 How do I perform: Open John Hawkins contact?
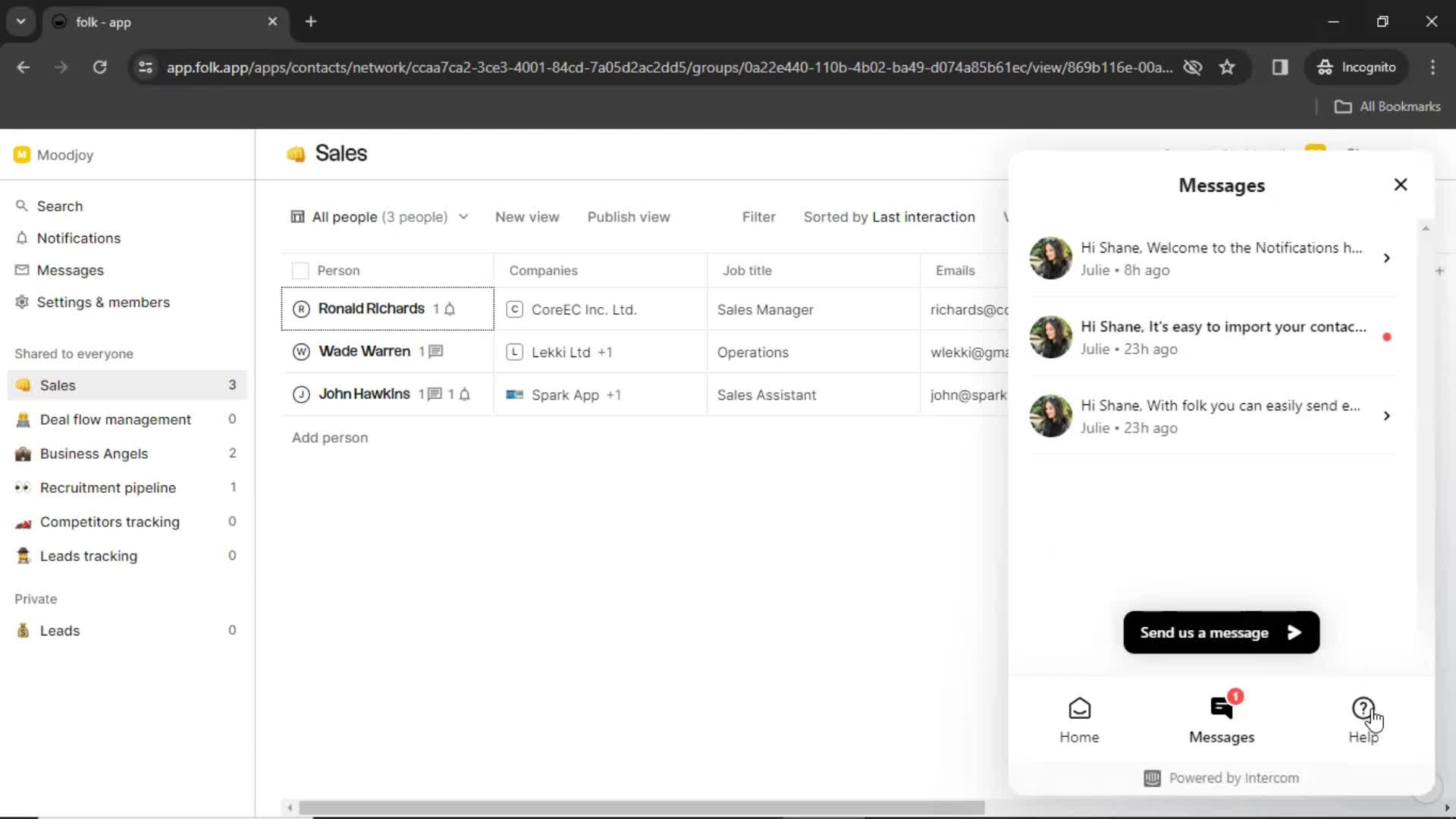point(364,394)
